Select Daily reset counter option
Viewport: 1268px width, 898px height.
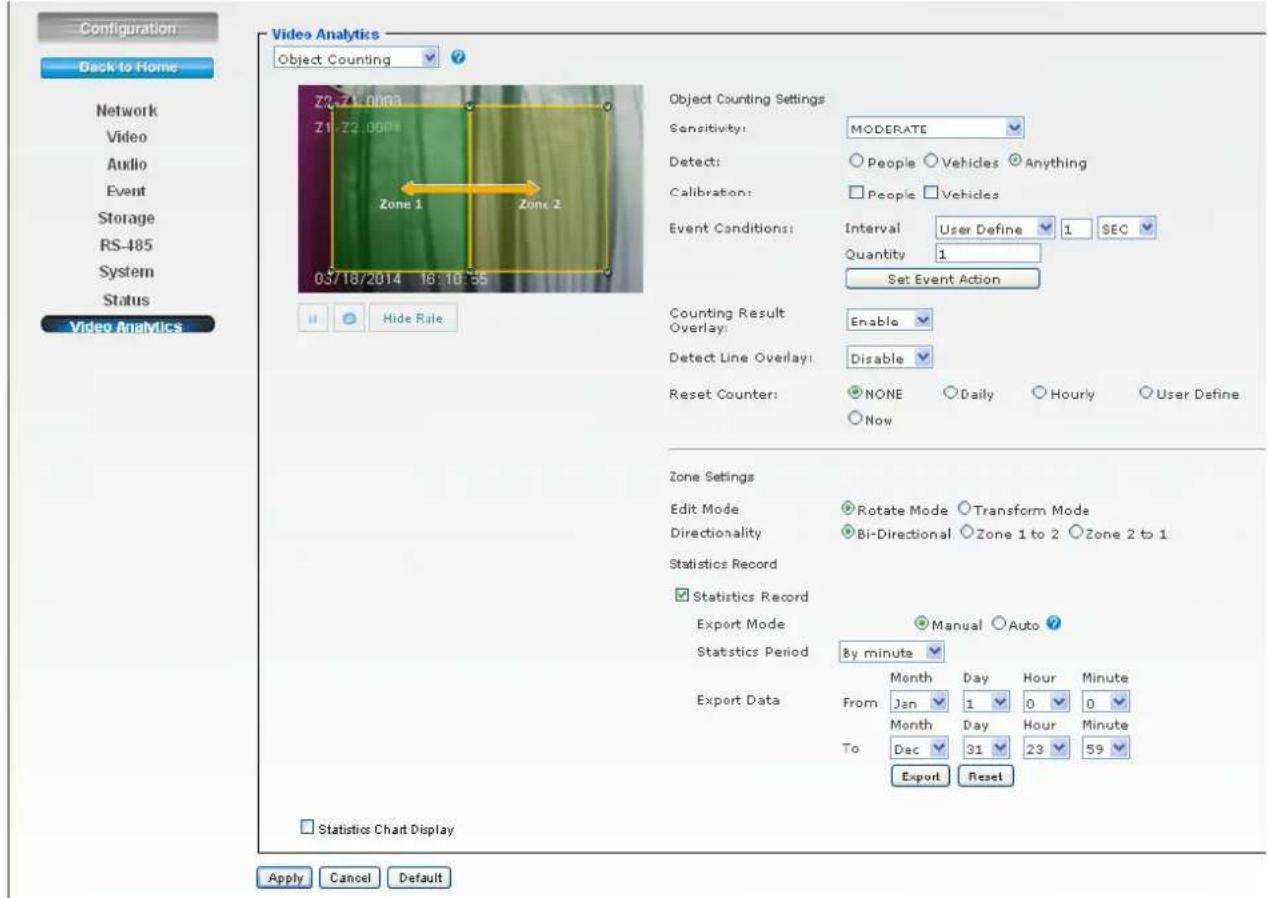tap(950, 394)
